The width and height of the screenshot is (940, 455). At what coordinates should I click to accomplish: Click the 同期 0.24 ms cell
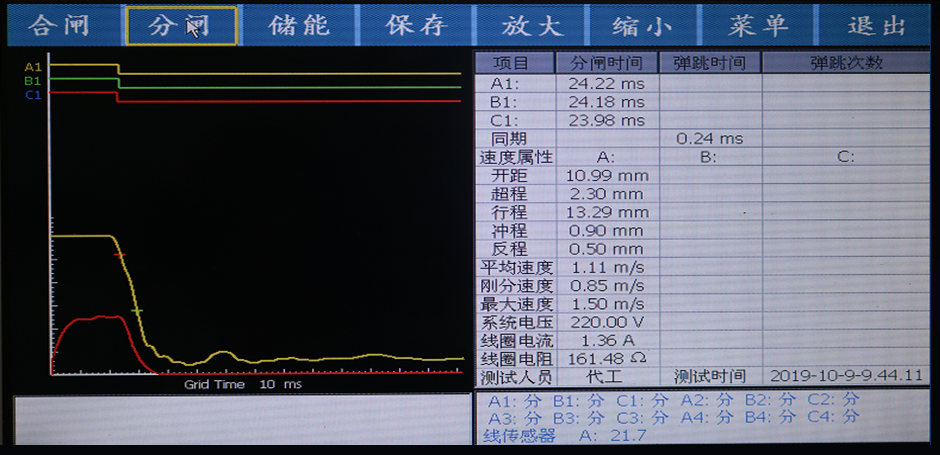(x=709, y=138)
